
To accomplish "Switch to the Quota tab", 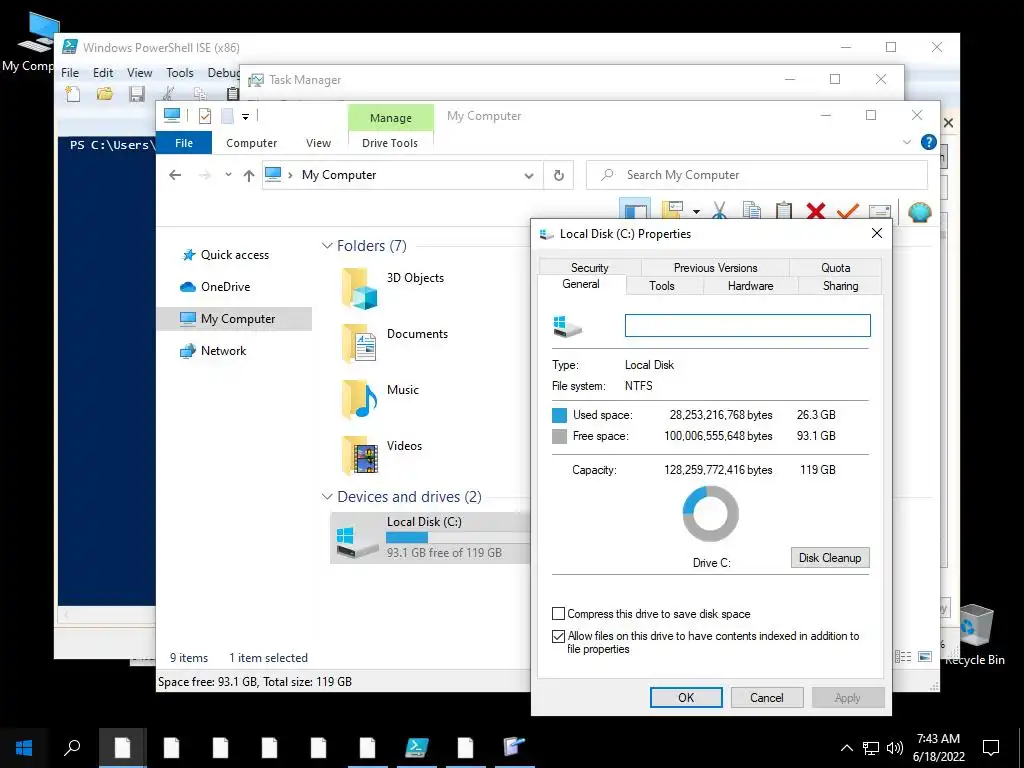I will [835, 267].
